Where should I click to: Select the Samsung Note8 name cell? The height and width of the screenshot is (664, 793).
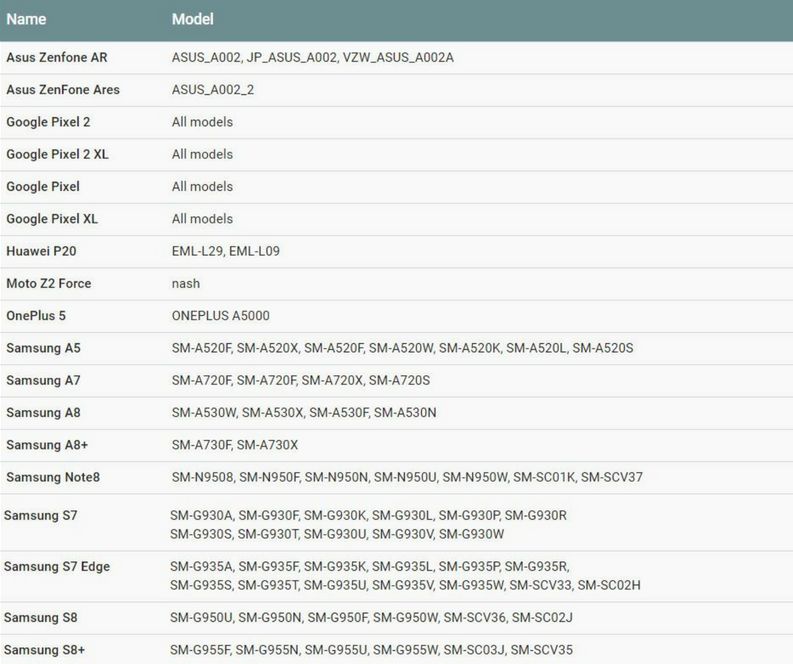[x=53, y=478]
